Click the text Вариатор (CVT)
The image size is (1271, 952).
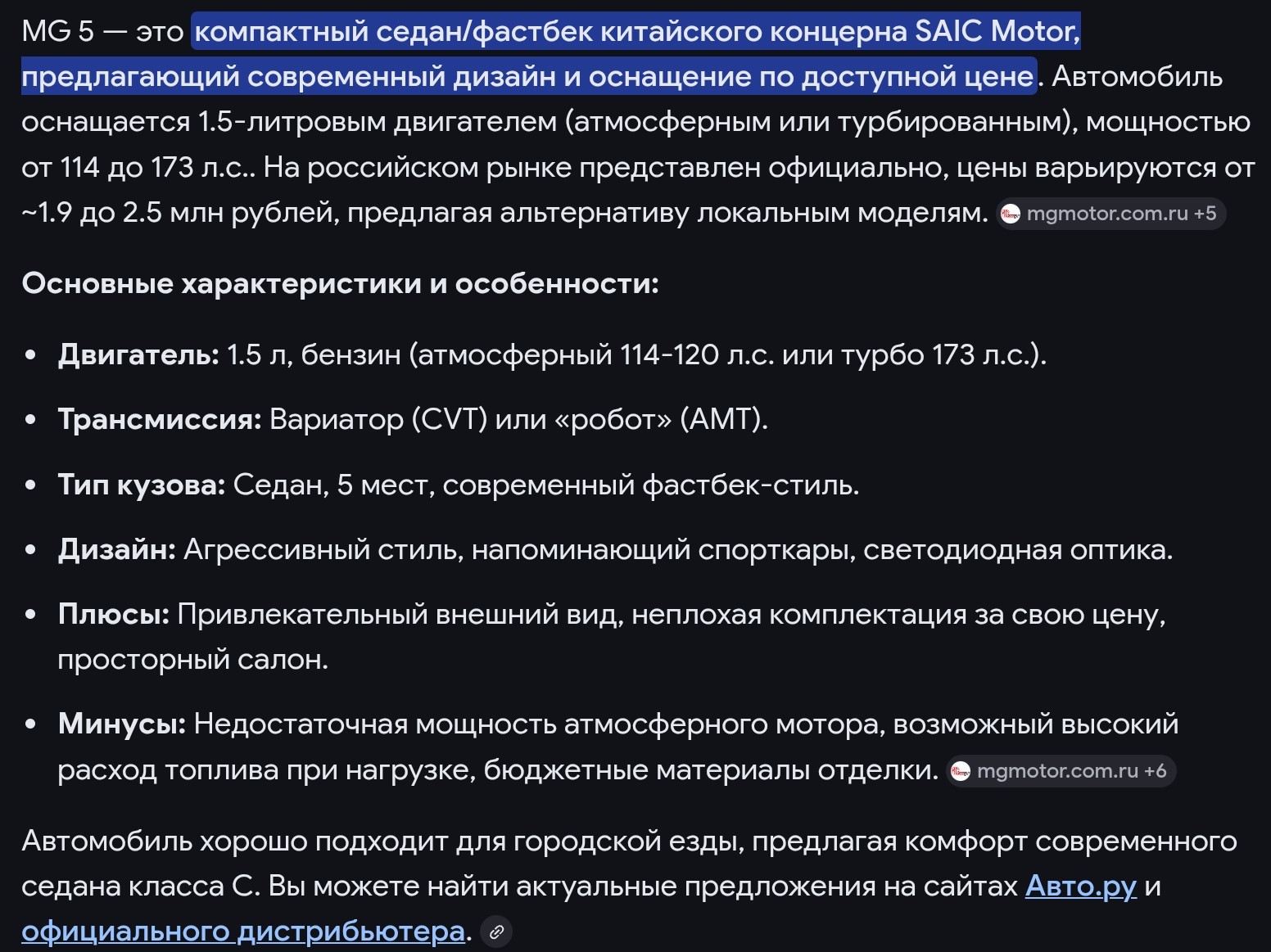[x=378, y=419]
